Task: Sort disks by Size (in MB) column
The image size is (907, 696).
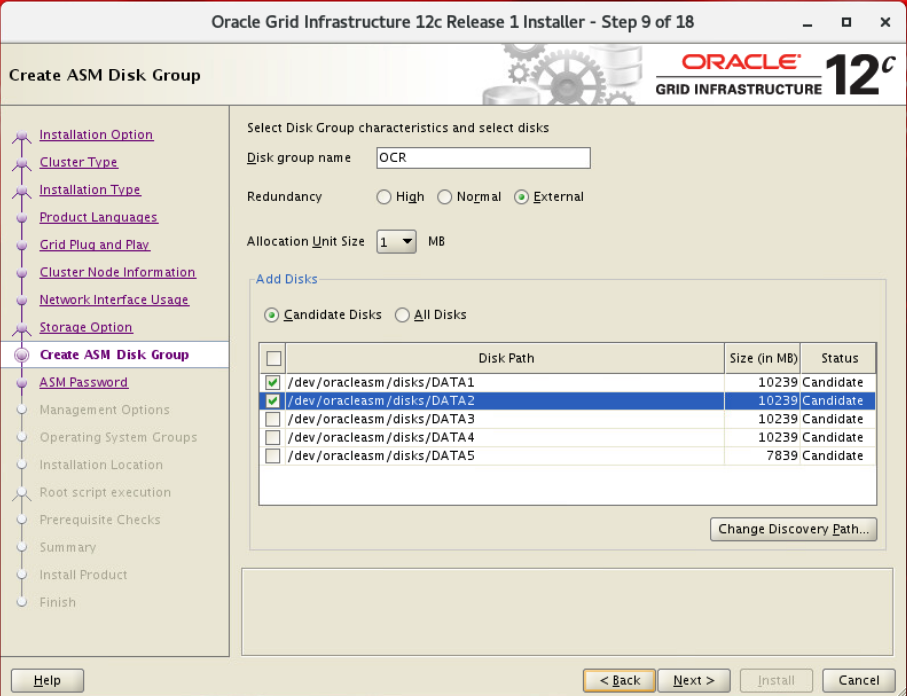Action: [762, 358]
